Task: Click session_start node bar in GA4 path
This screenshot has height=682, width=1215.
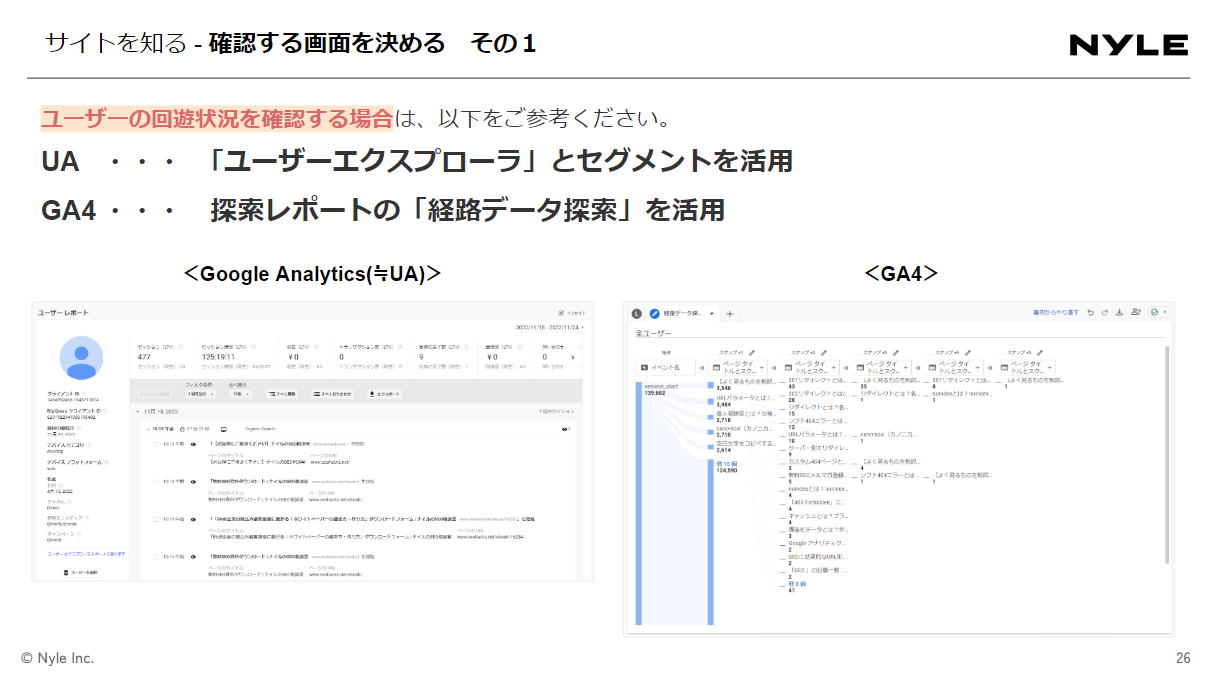Action: click(639, 505)
